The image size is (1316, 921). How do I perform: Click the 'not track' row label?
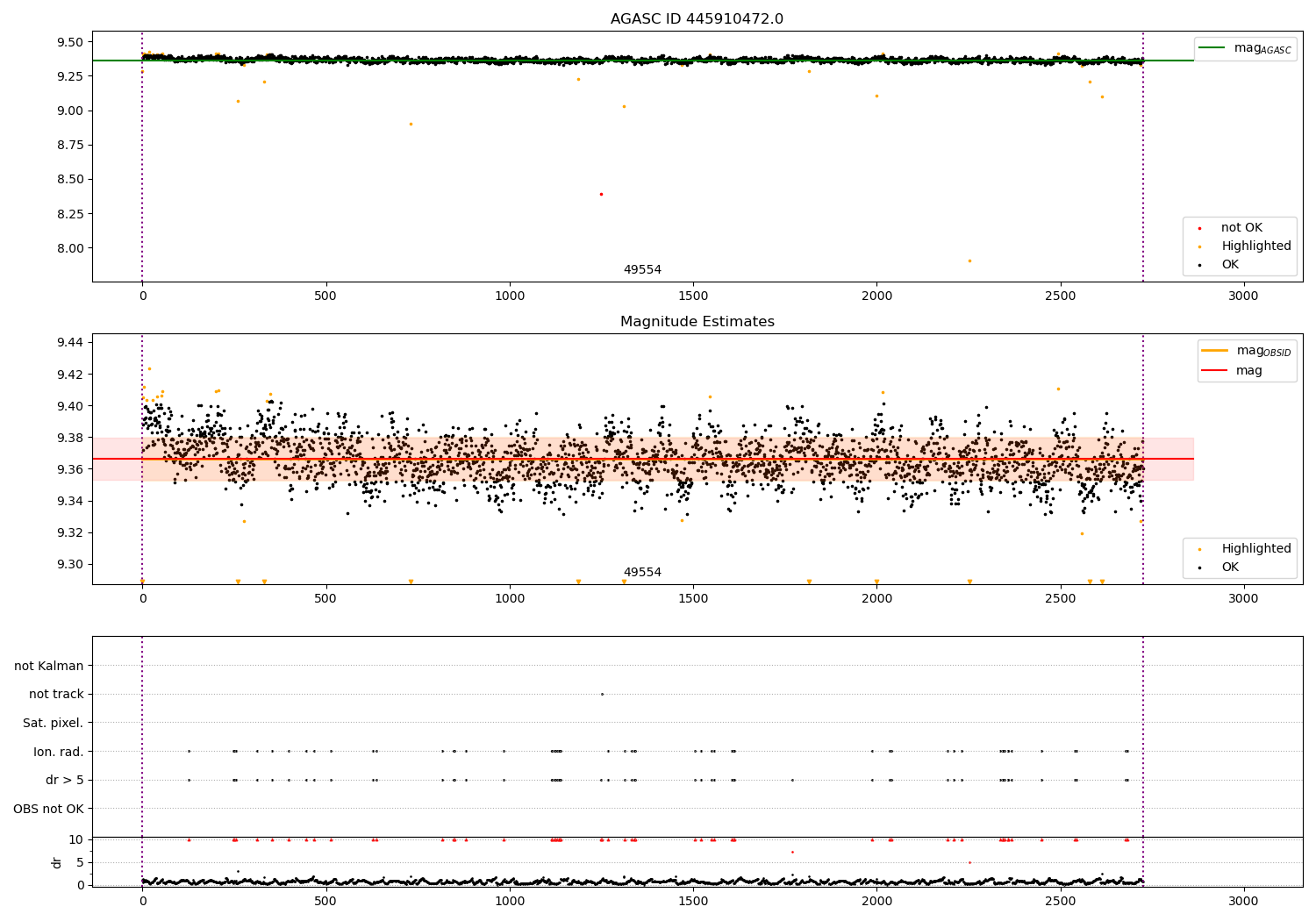point(56,694)
